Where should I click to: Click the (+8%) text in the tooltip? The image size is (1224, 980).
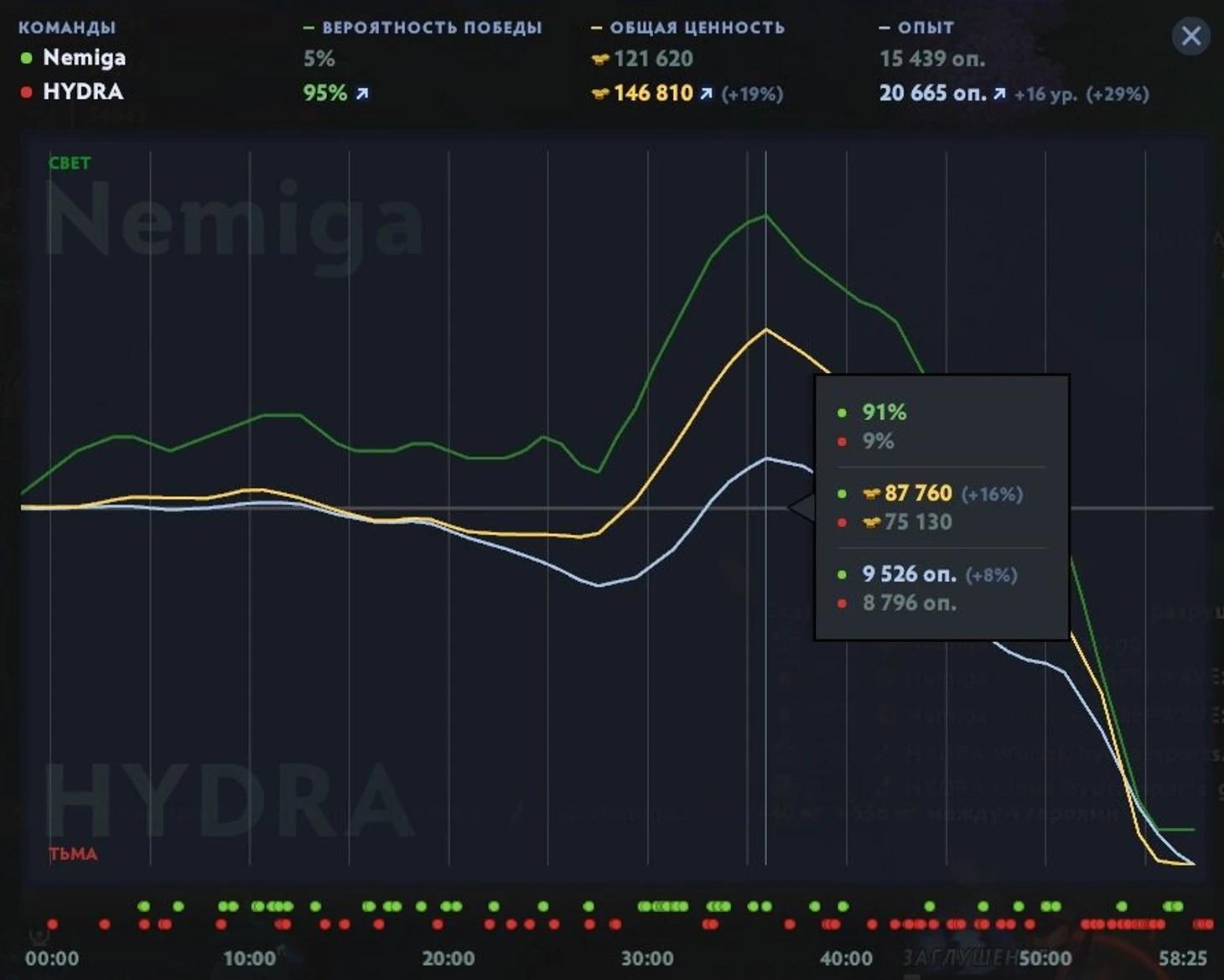[991, 575]
